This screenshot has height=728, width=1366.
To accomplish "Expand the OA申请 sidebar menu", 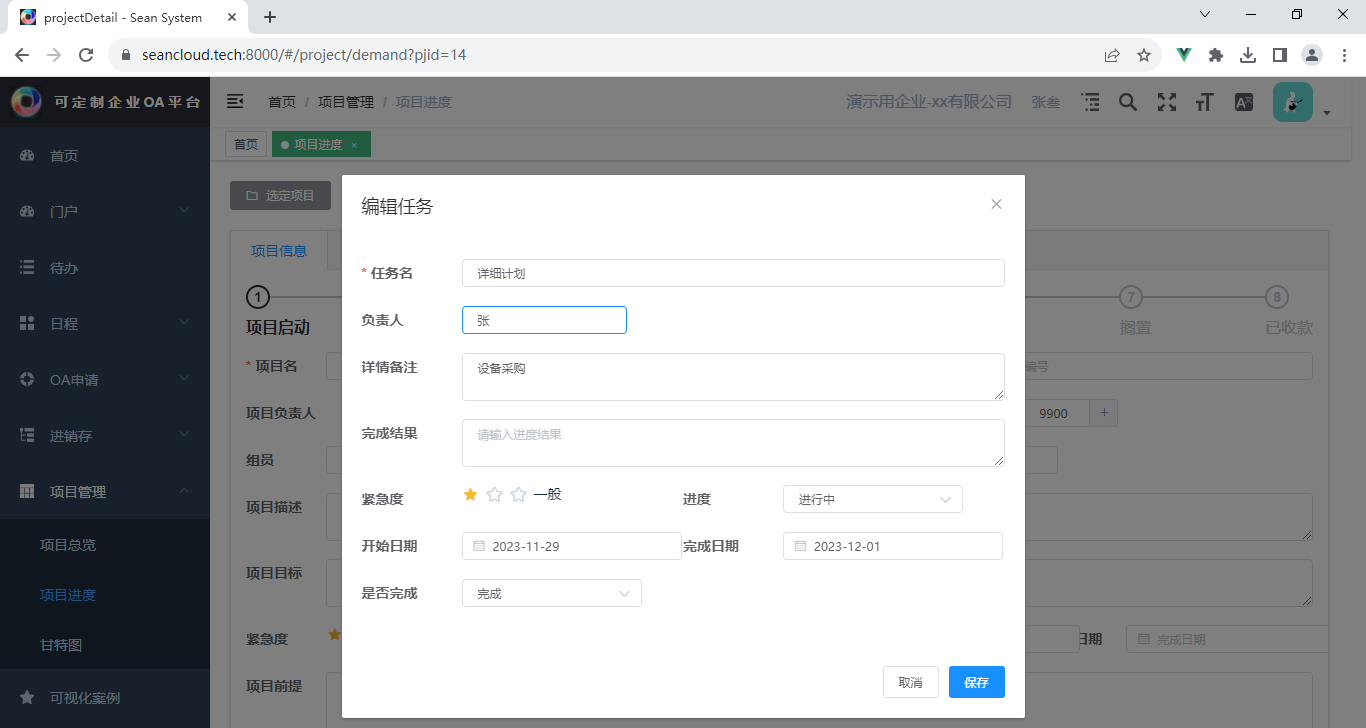I will coord(105,379).
